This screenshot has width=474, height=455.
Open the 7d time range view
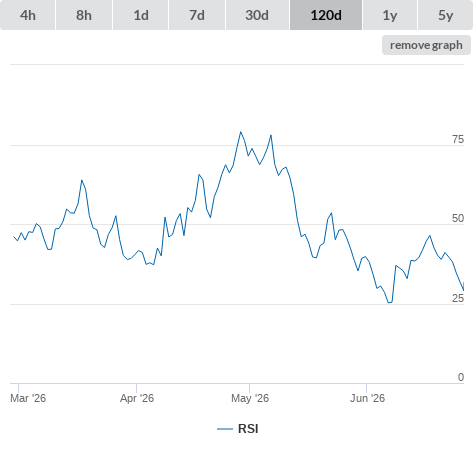(197, 15)
